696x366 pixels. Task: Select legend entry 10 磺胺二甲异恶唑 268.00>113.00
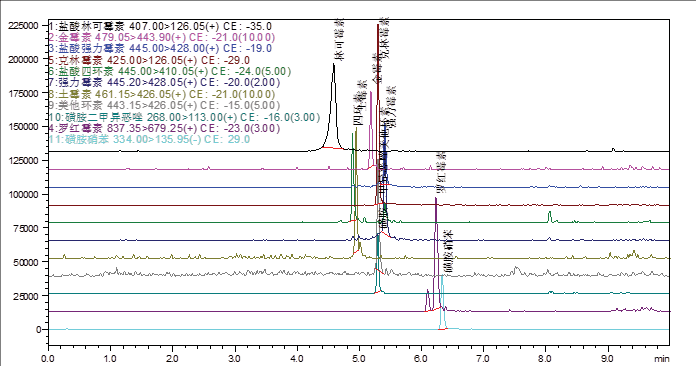(x=184, y=117)
